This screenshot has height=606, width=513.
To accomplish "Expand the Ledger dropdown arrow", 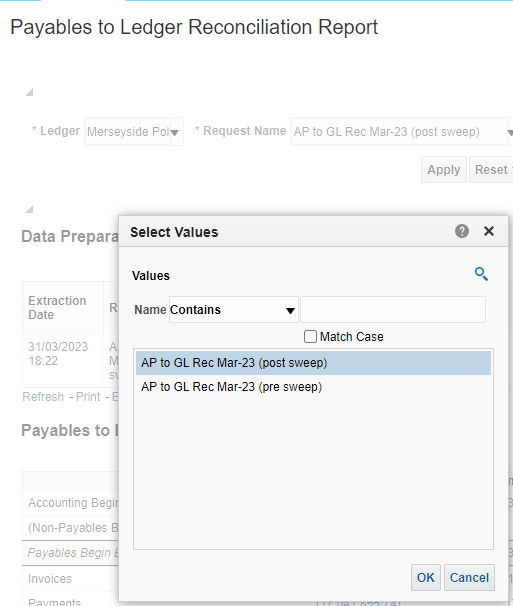I will pos(175,133).
